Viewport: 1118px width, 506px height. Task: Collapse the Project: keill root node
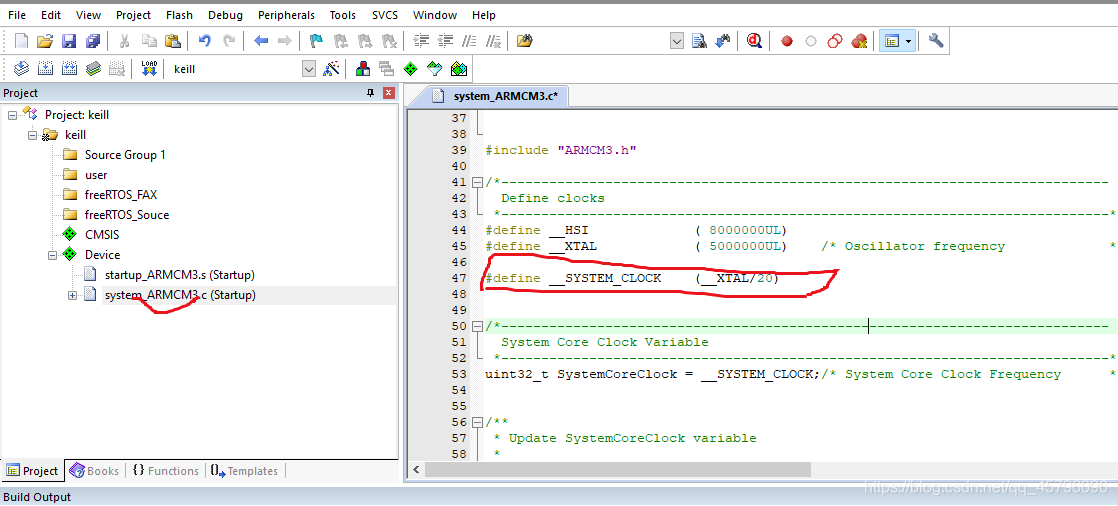tap(12, 115)
